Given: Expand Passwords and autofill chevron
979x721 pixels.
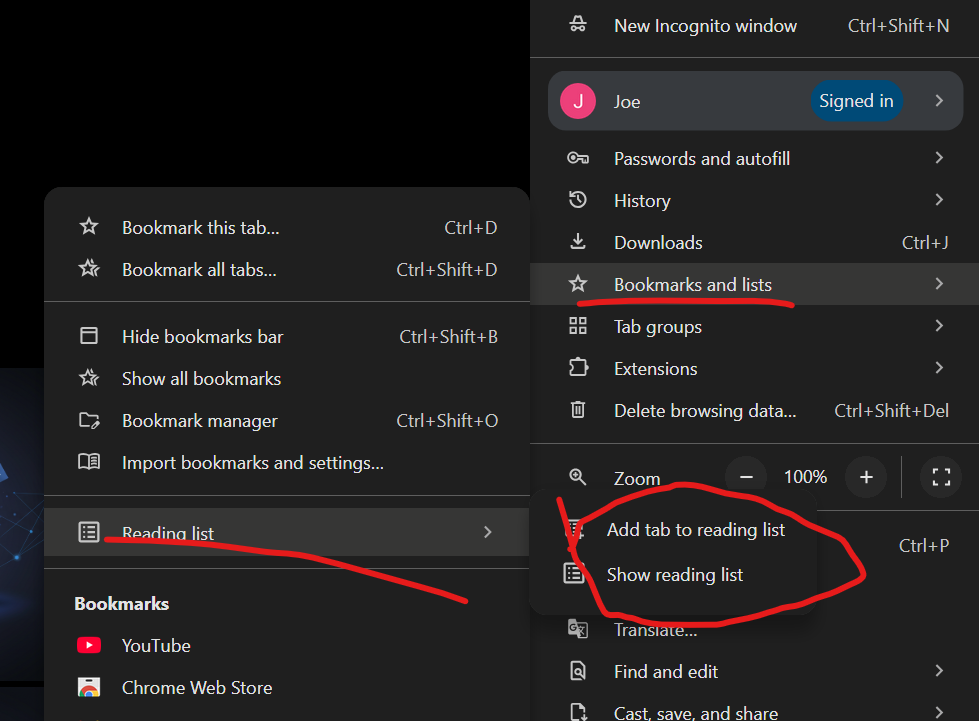Looking at the screenshot, I should [938, 158].
